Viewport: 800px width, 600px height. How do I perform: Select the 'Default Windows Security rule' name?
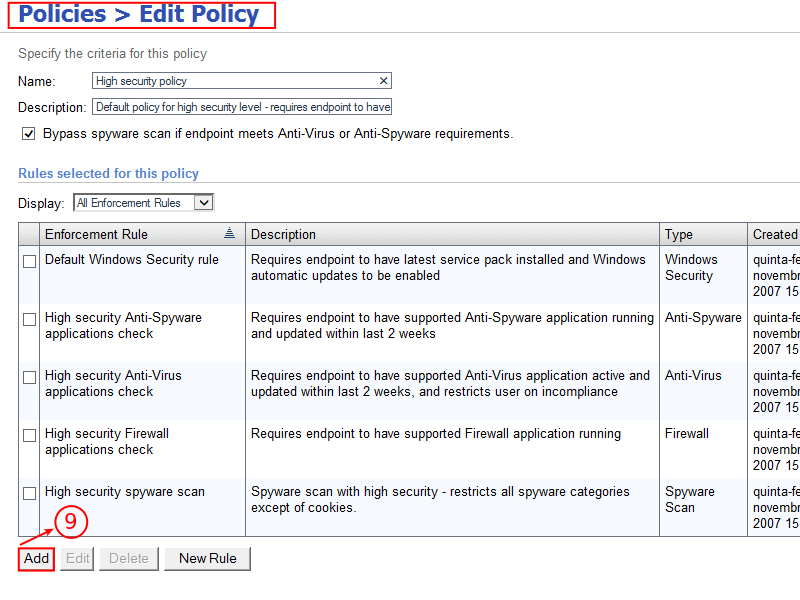132,260
